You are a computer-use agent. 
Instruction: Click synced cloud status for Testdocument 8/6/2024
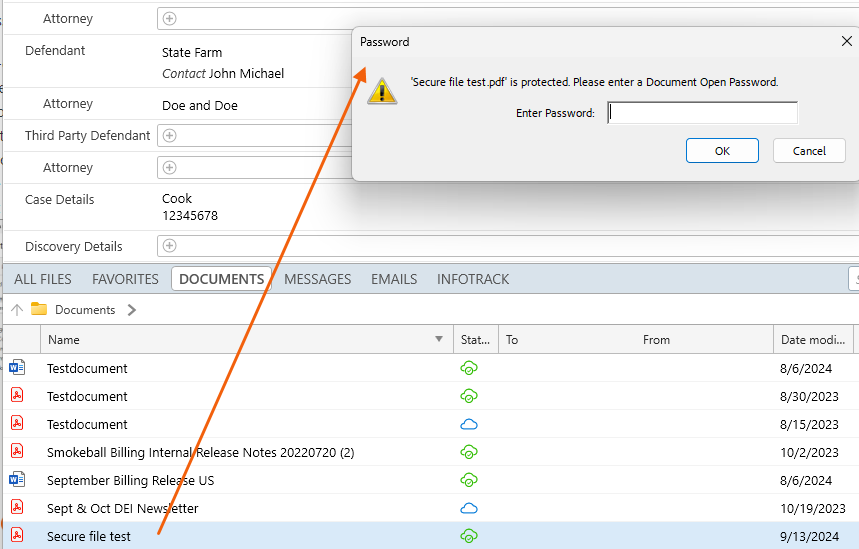469,368
